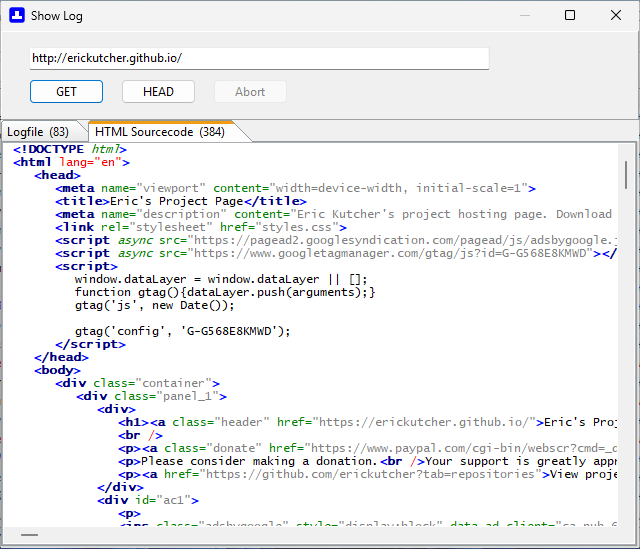Focus the URL input field
The width and height of the screenshot is (640, 549).
pos(259,58)
